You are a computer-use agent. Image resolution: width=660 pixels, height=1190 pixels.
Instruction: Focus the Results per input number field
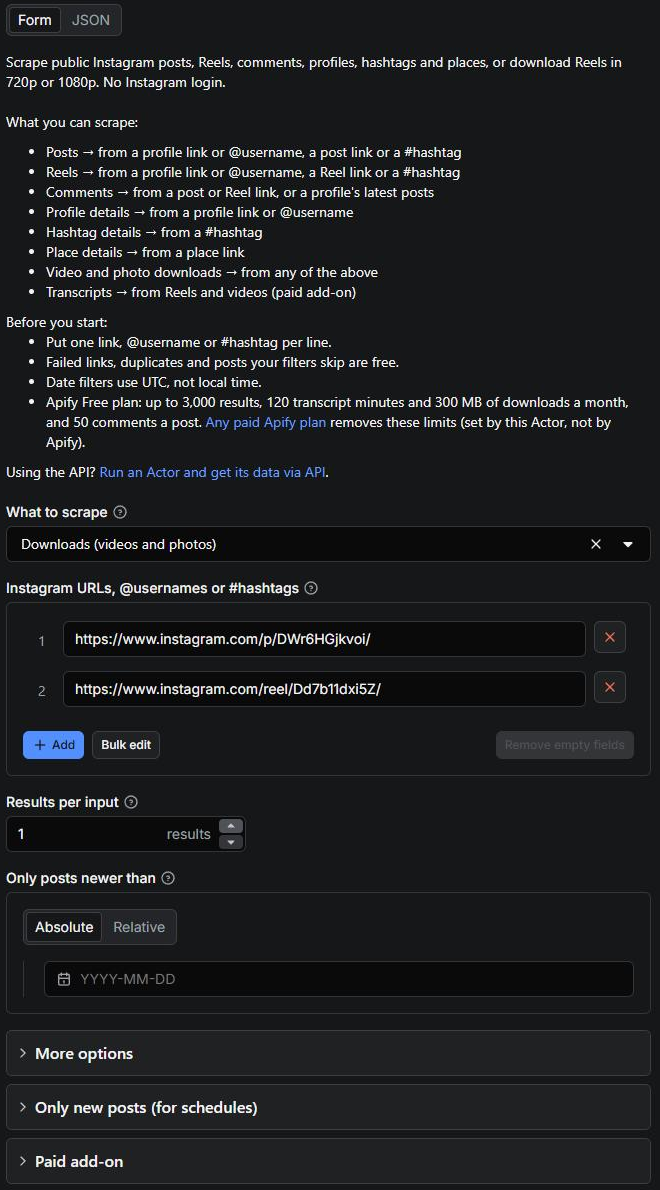point(112,834)
